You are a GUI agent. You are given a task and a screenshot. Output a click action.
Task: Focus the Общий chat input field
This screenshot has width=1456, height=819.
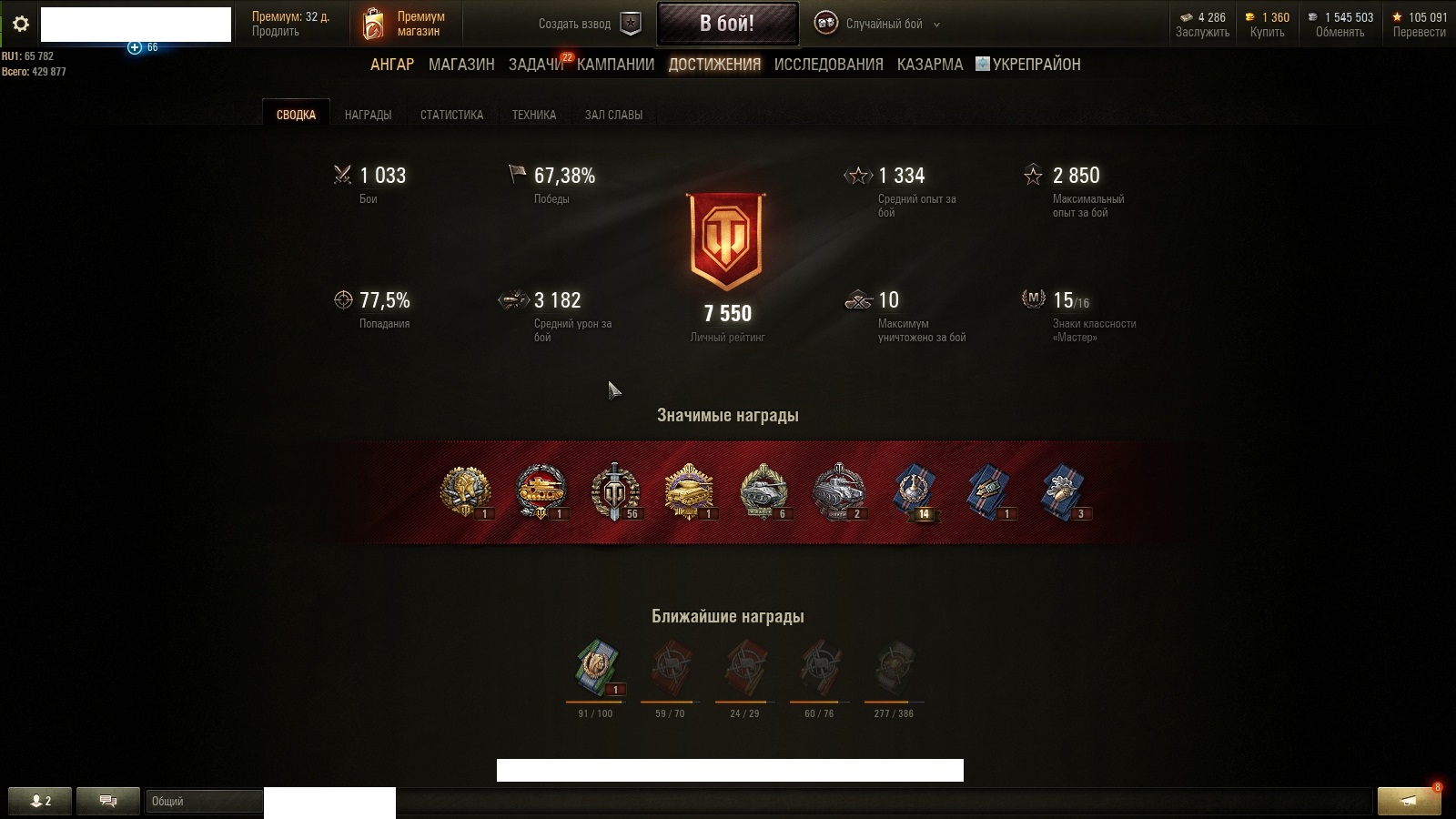(x=204, y=801)
